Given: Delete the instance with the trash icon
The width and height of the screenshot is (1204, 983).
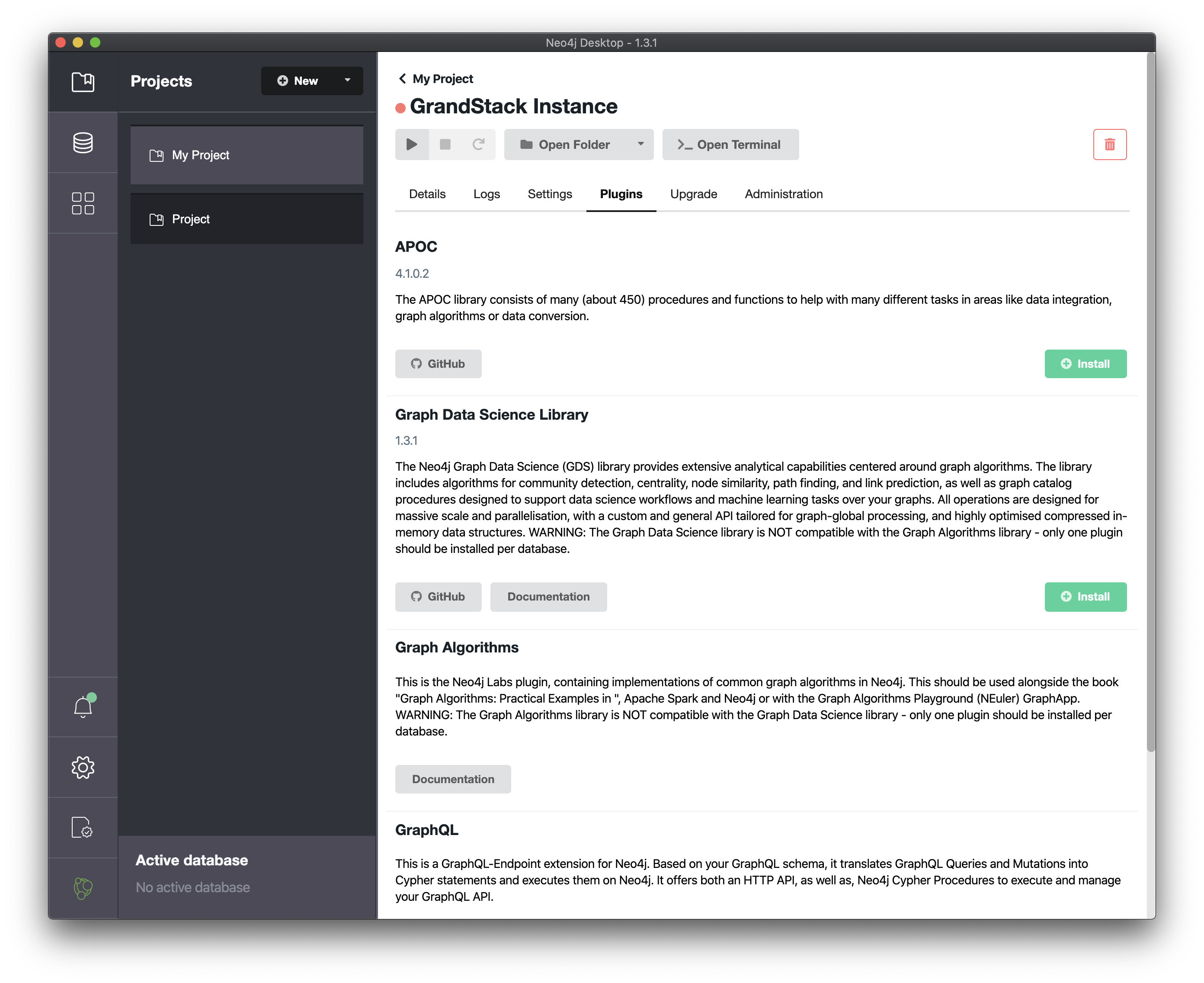Looking at the screenshot, I should coord(1109,145).
